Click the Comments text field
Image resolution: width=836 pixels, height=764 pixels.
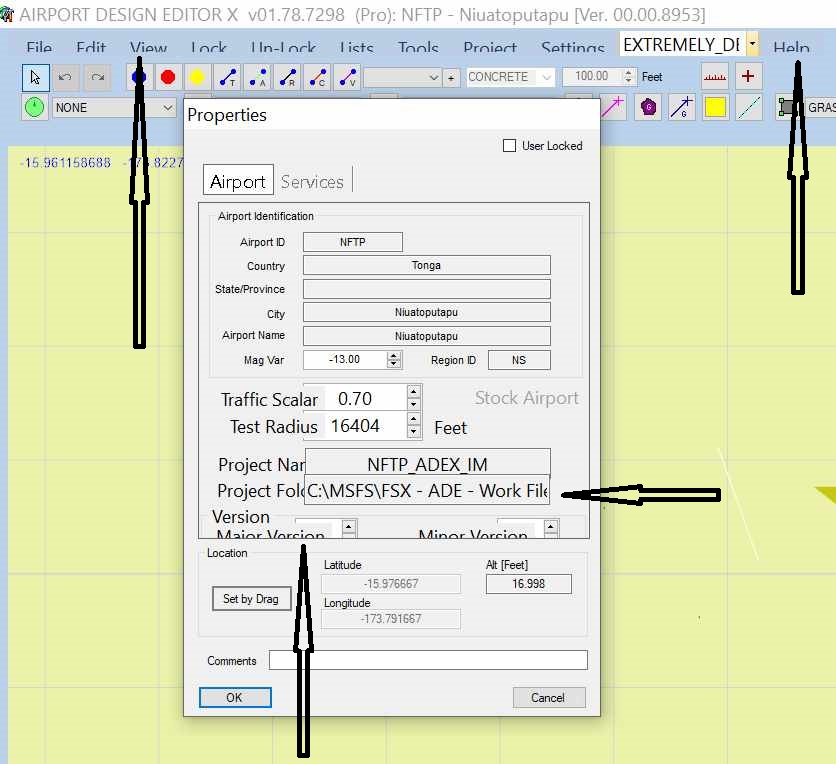(x=428, y=660)
